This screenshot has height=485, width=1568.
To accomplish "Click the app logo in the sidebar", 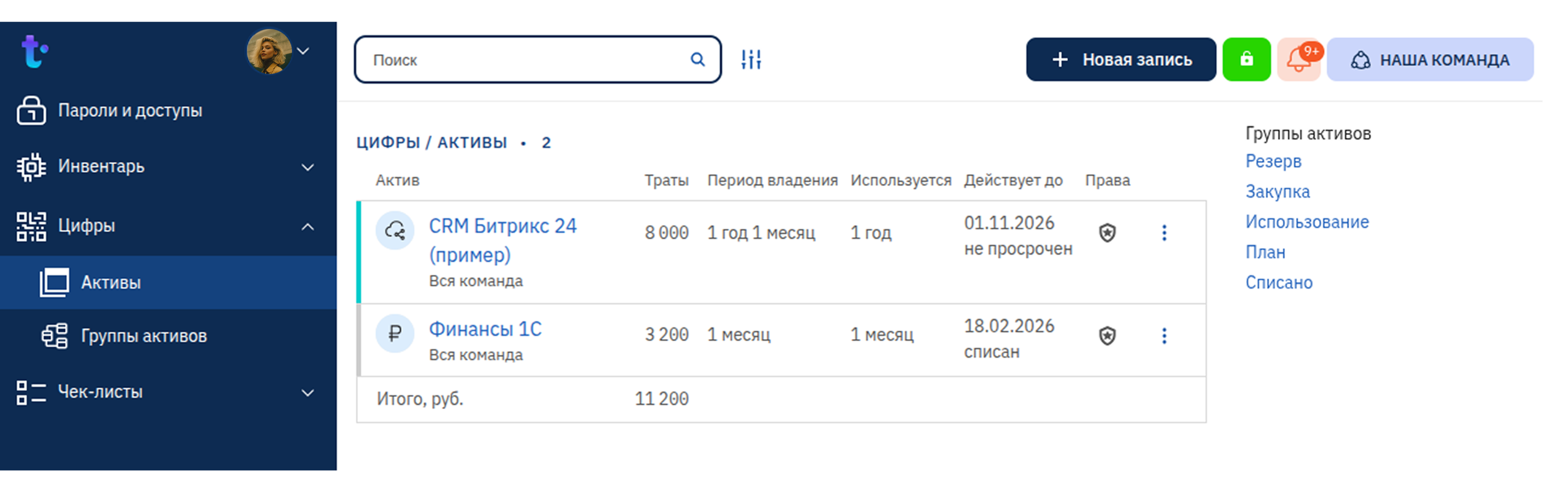I will tap(34, 52).
